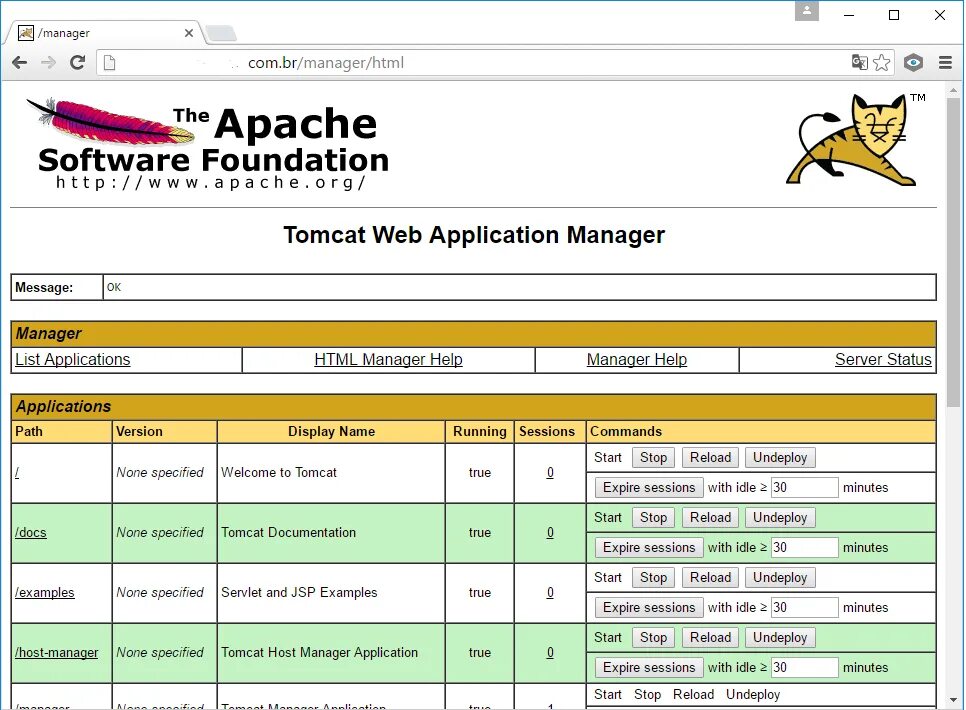This screenshot has width=966, height=710.
Task: Undeploy the Tomcat Documentation application
Action: pyautogui.click(x=780, y=517)
